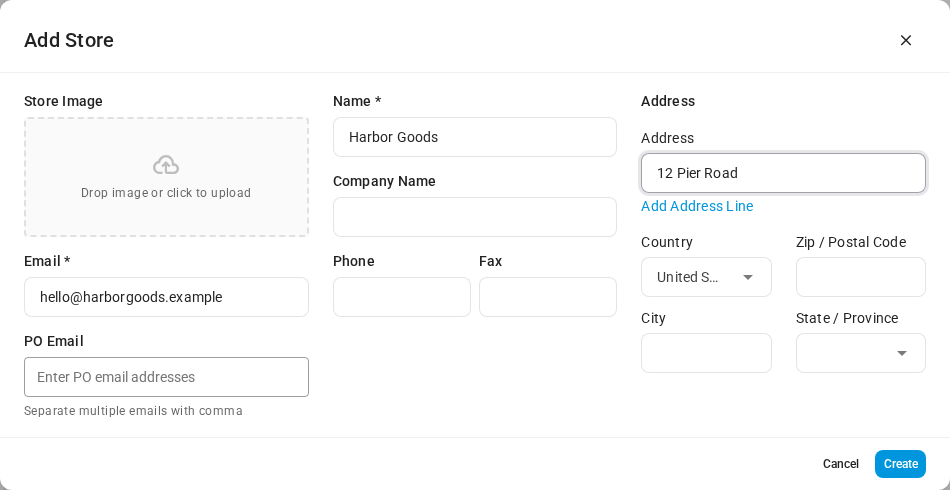
Task: Click the 'PO Email' label
Action: (53, 341)
